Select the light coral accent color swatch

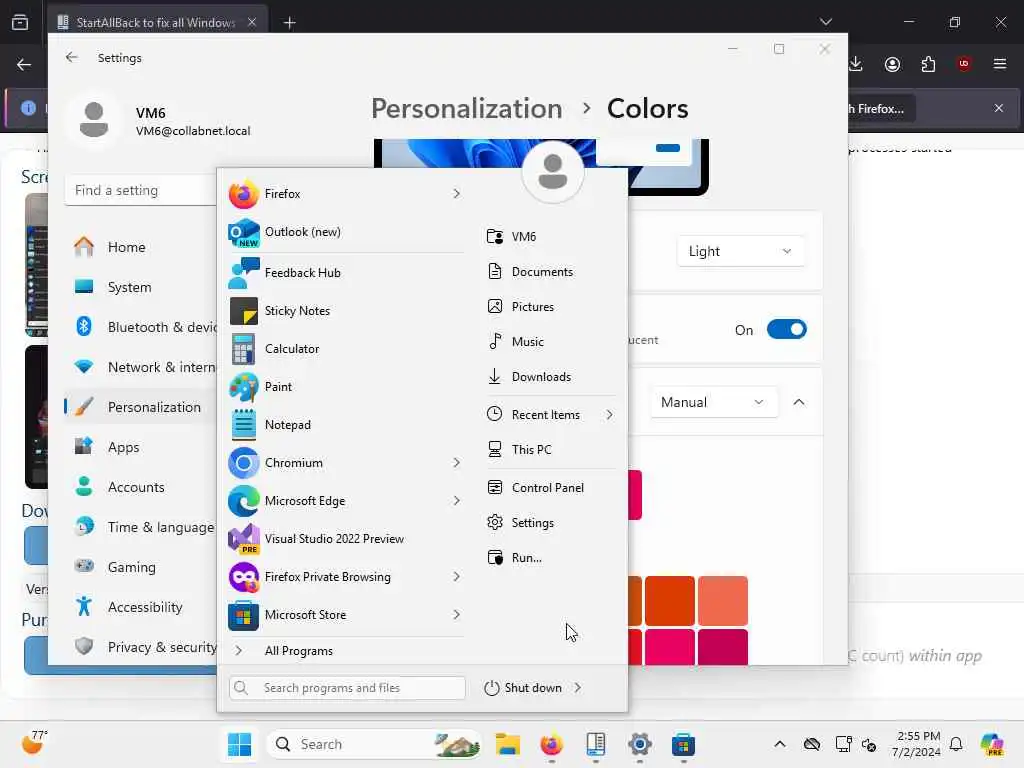tap(723, 601)
